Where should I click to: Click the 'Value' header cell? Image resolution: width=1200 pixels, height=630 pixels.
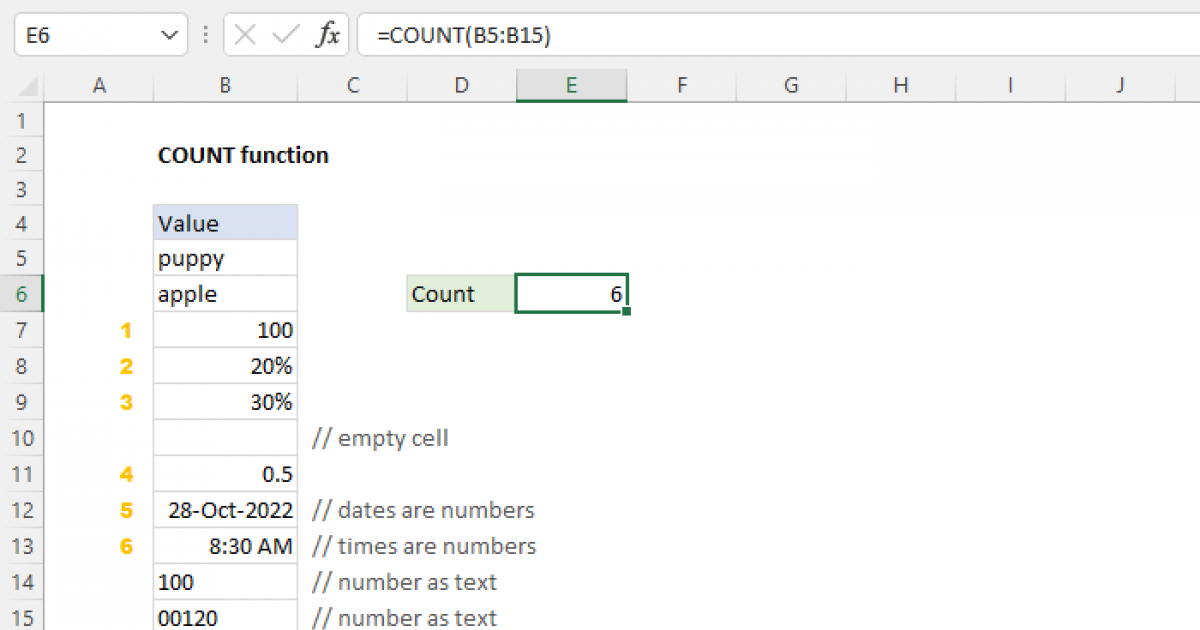point(225,222)
